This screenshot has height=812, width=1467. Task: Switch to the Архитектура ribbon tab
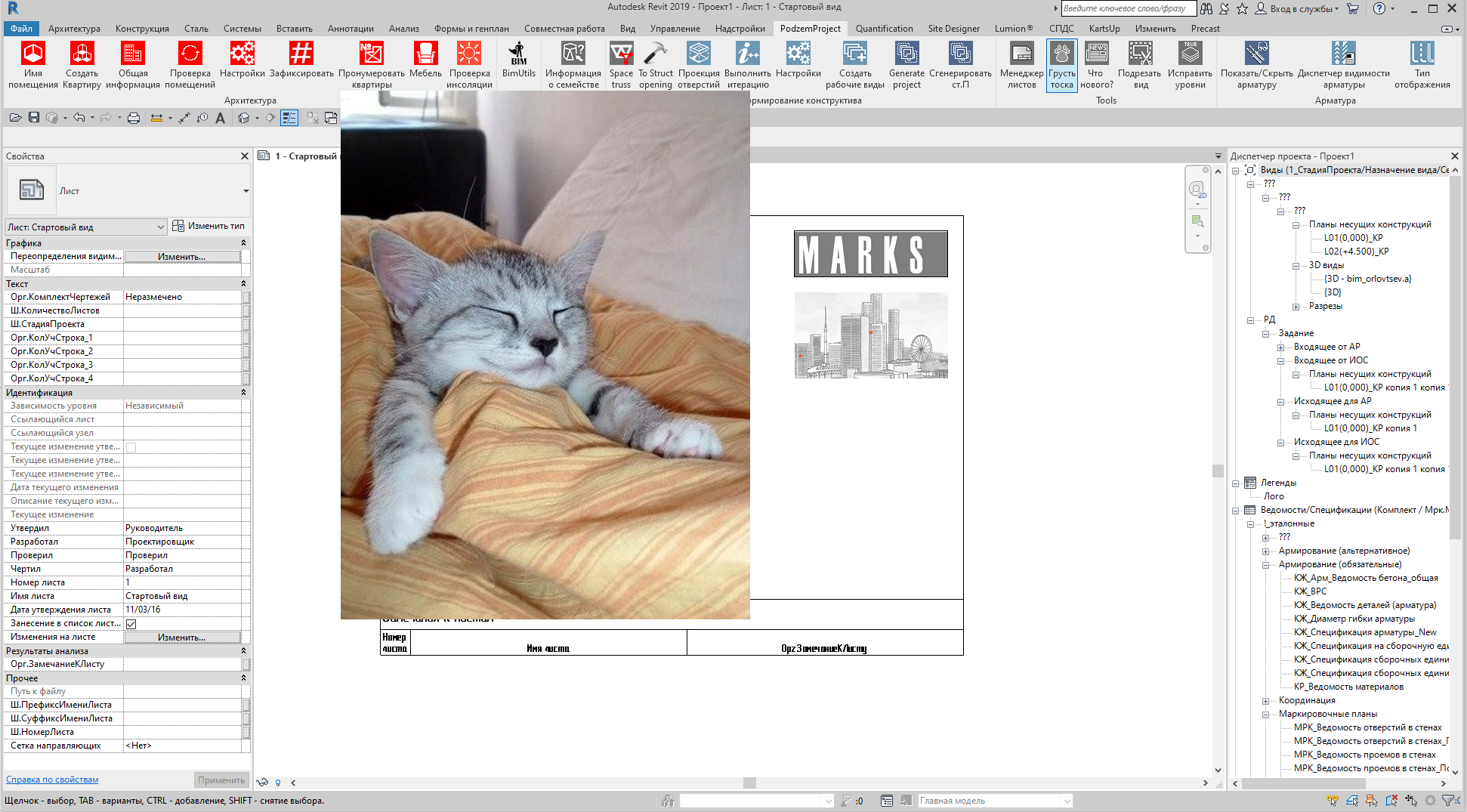[74, 29]
